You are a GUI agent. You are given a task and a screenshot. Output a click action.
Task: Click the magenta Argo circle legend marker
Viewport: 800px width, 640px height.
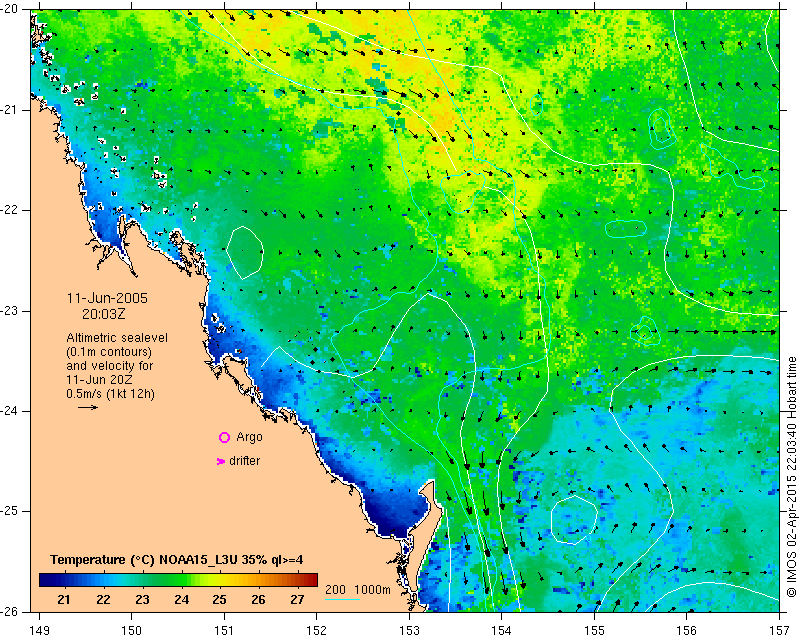(224, 437)
